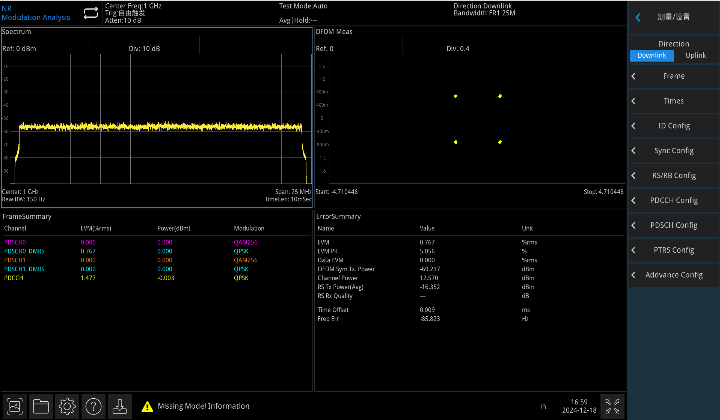720x420 pixels.
Task: Click the full-screen expand arrows icon
Action: [610, 406]
